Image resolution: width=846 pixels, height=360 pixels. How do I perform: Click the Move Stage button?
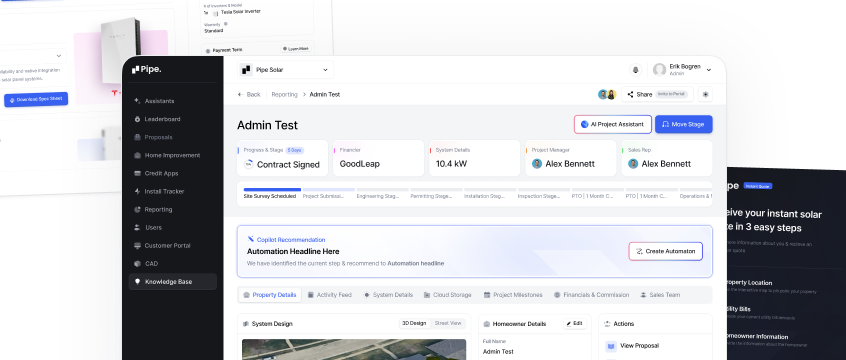click(684, 124)
